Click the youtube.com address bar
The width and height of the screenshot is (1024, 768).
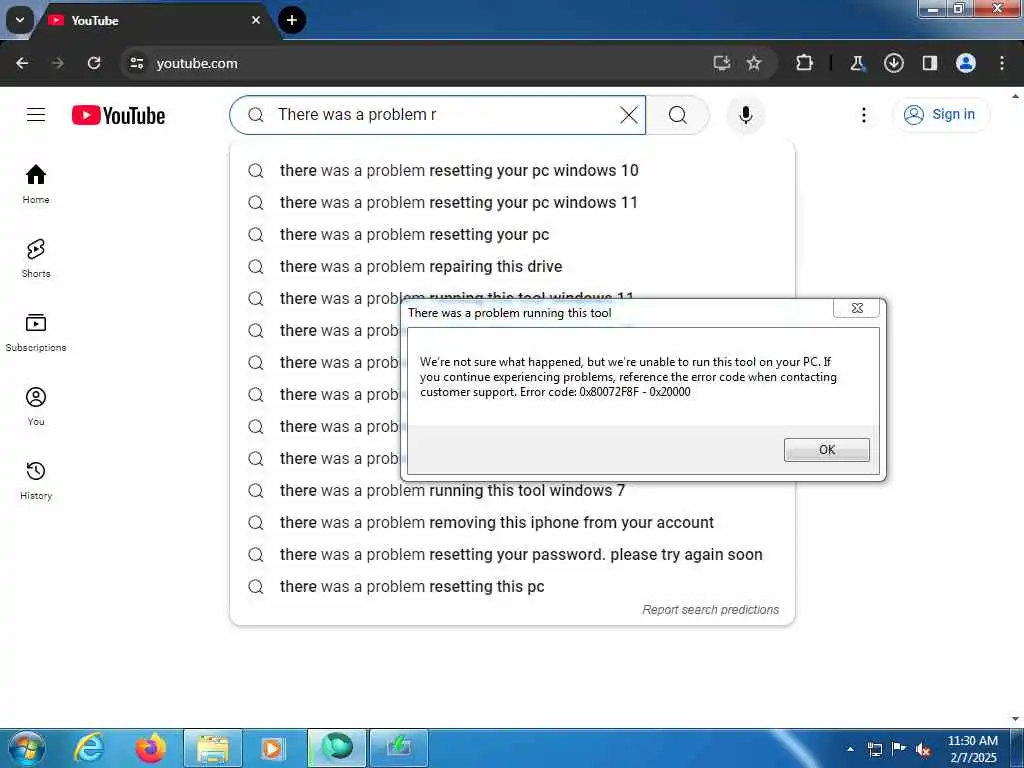click(x=418, y=63)
